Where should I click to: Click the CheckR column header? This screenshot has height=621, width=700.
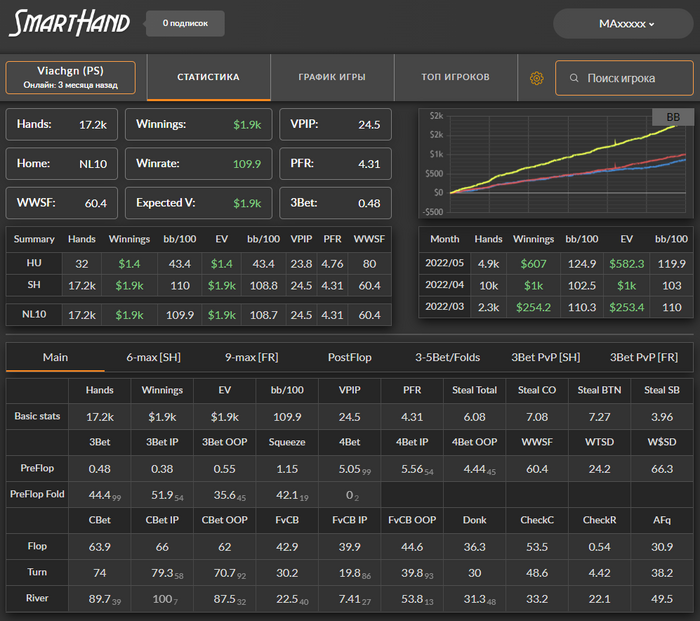coord(599,520)
